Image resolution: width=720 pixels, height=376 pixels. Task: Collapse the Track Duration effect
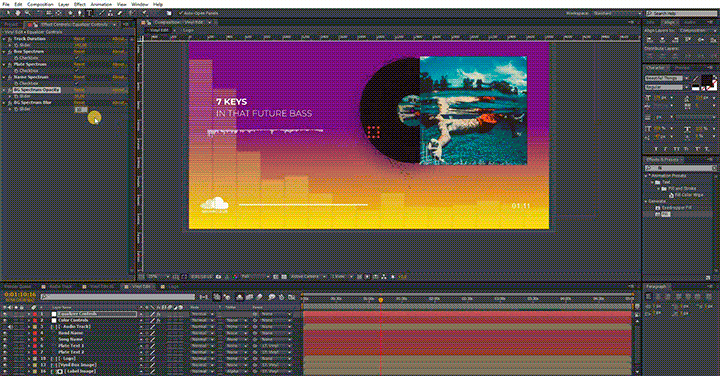coord(4,39)
